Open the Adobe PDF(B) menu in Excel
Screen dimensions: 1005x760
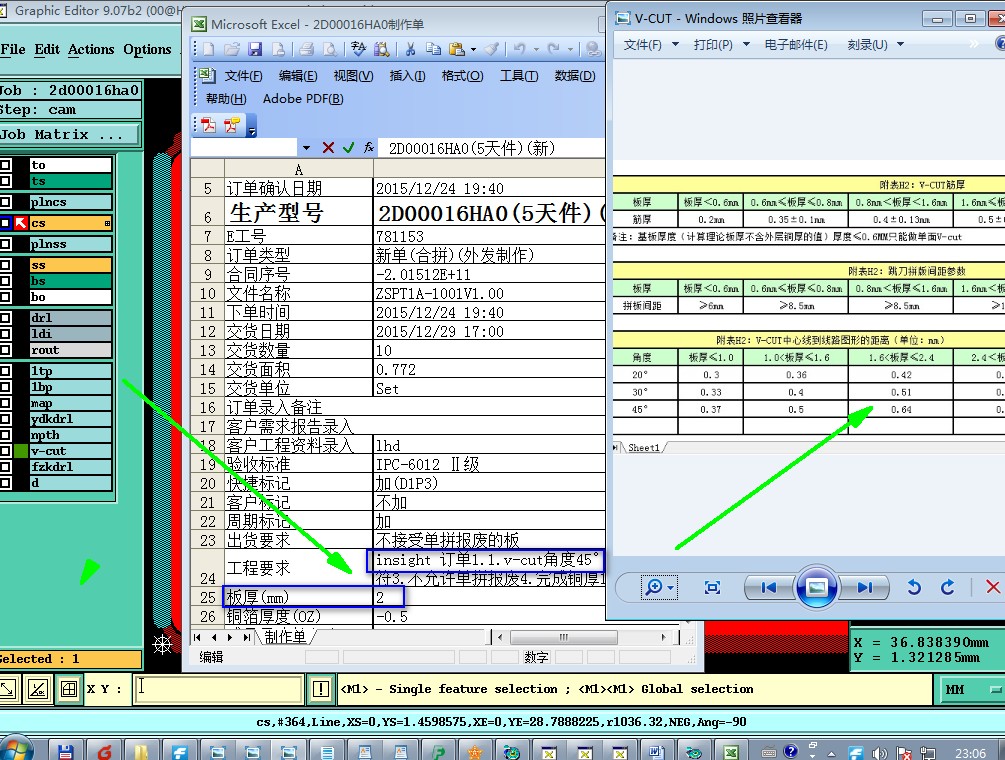click(303, 99)
